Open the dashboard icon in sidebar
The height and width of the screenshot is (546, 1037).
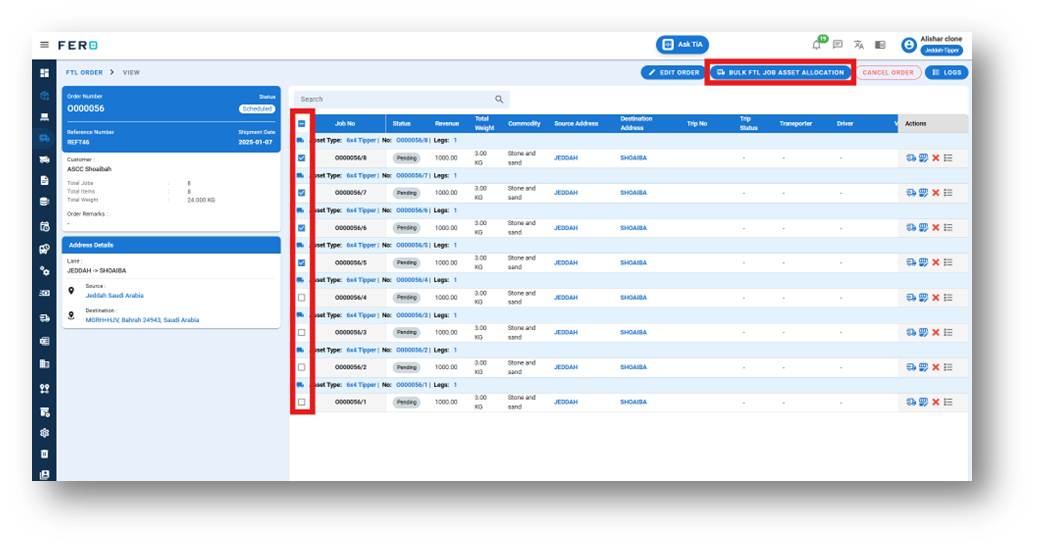coord(44,73)
